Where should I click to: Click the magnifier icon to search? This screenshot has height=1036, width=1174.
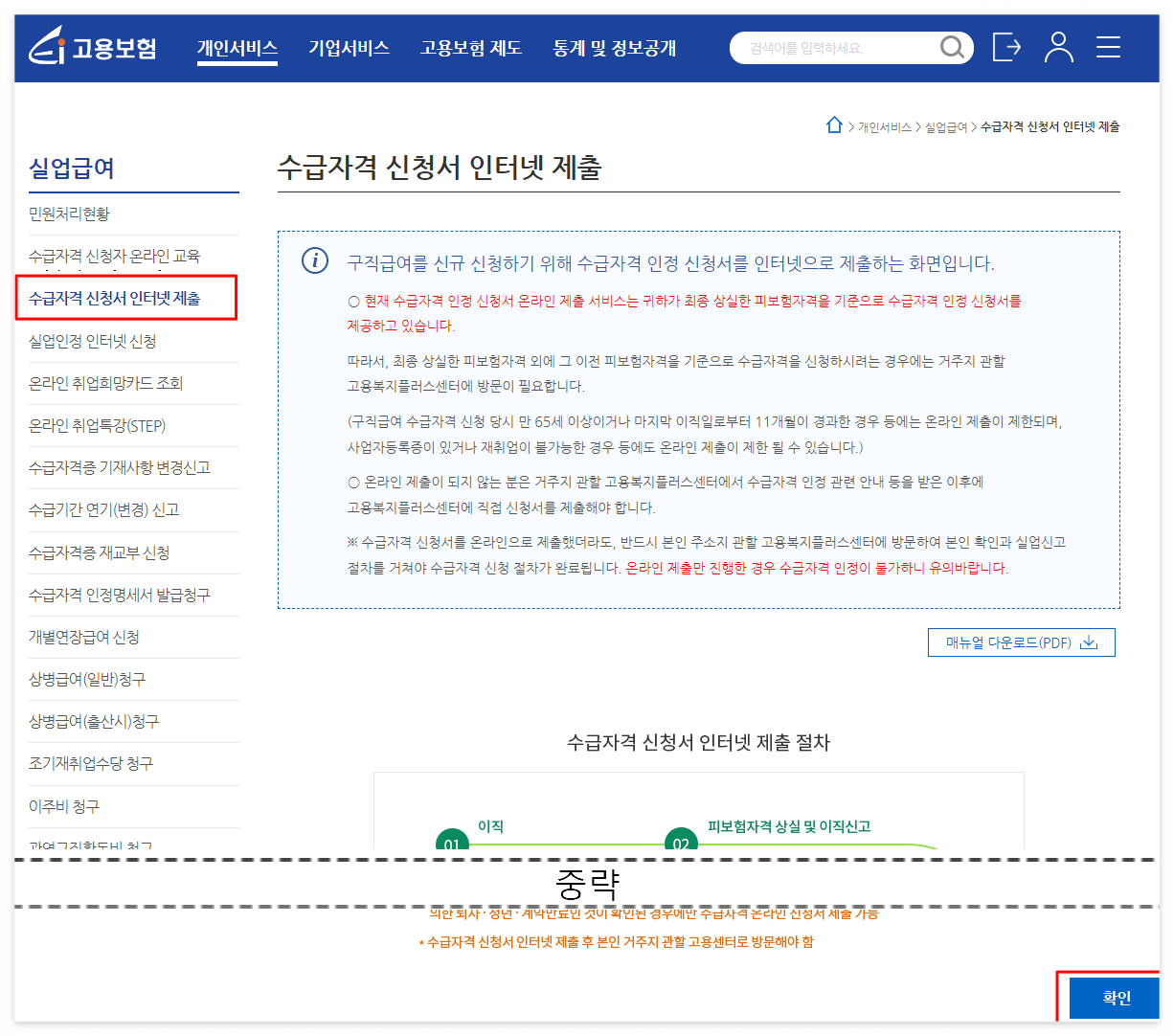click(952, 47)
